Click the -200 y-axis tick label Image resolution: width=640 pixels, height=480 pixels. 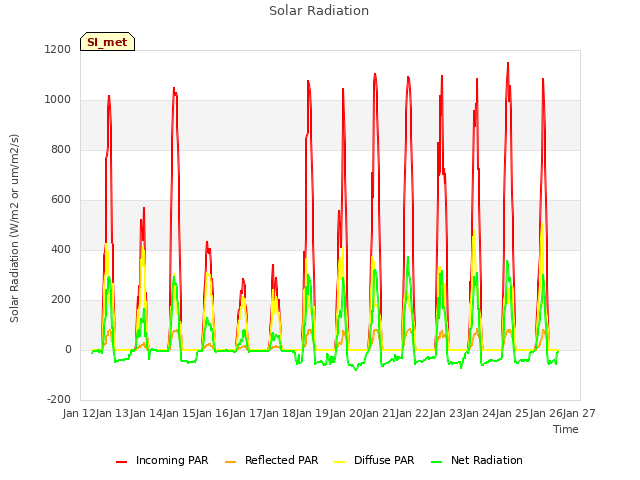pyautogui.click(x=59, y=399)
